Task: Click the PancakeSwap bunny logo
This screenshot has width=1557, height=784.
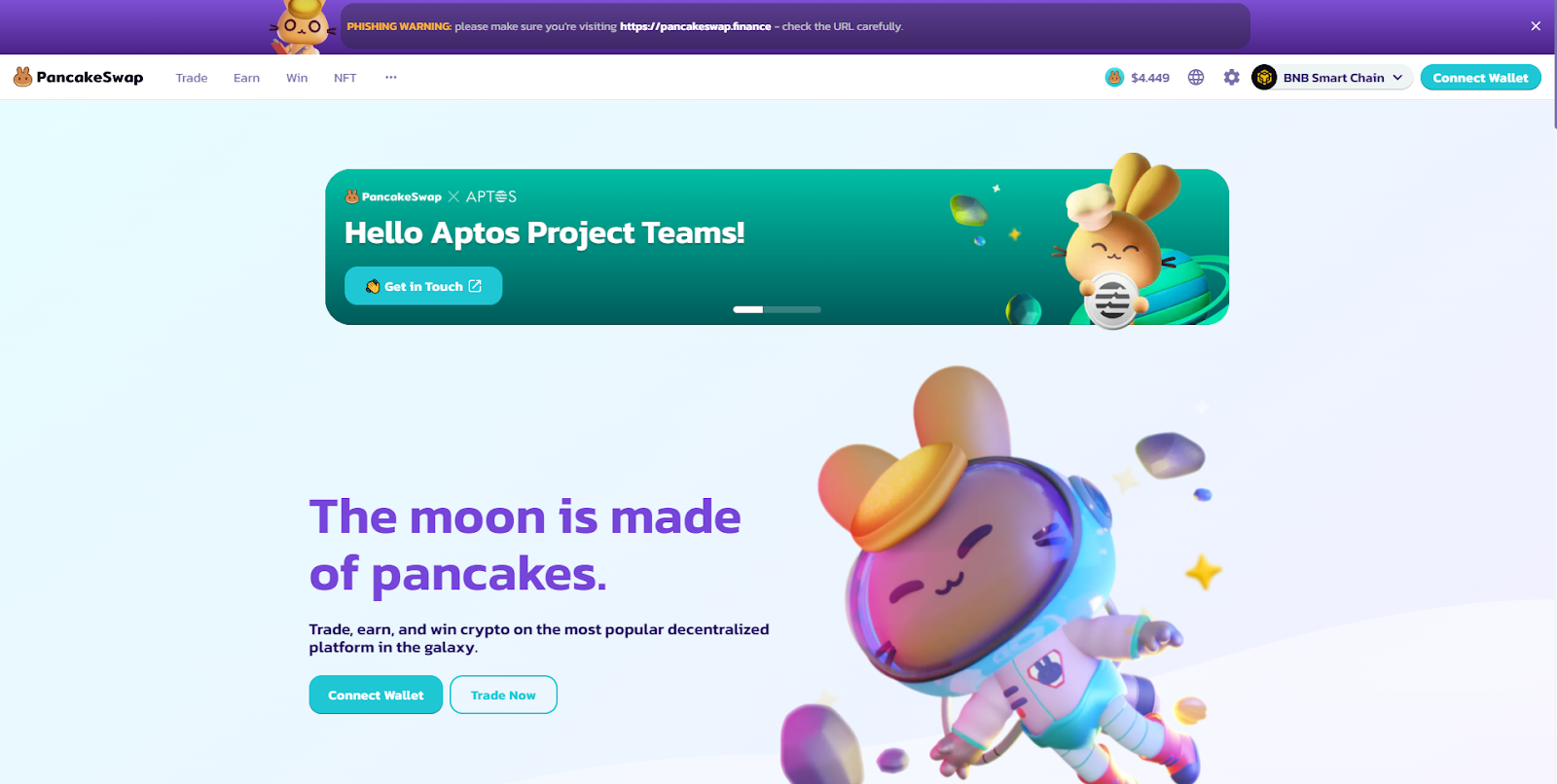Action: point(22,77)
